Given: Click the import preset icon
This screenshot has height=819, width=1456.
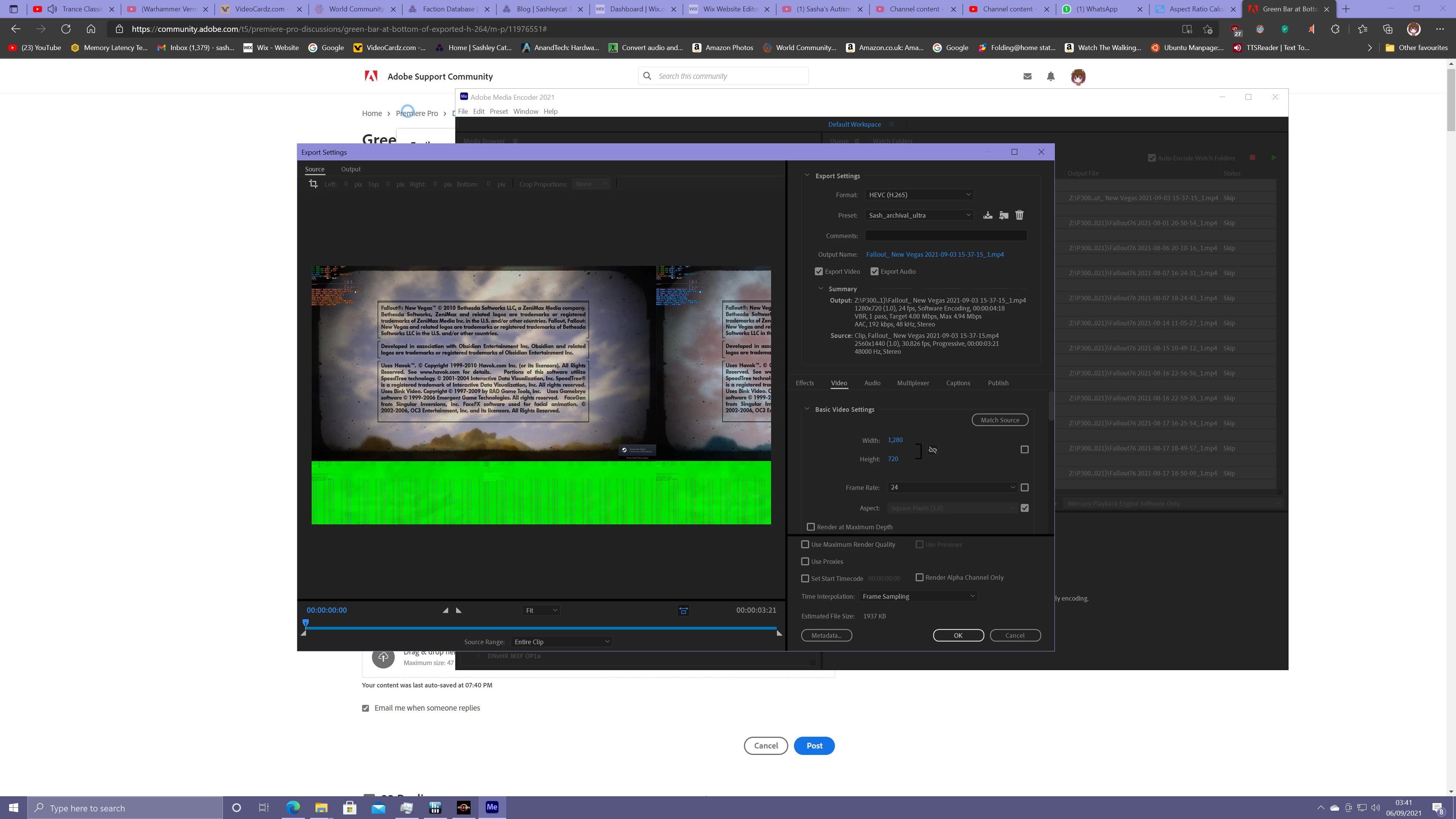Looking at the screenshot, I should (x=1003, y=215).
